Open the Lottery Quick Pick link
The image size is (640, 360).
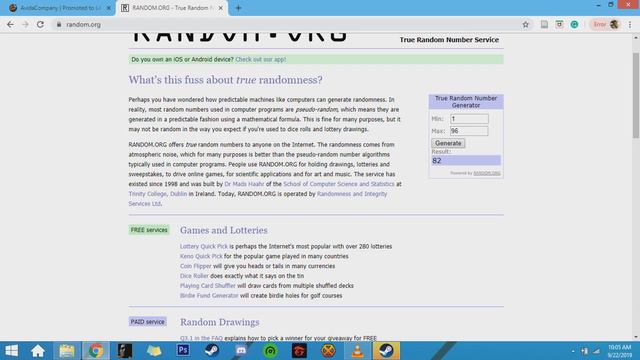coord(204,247)
